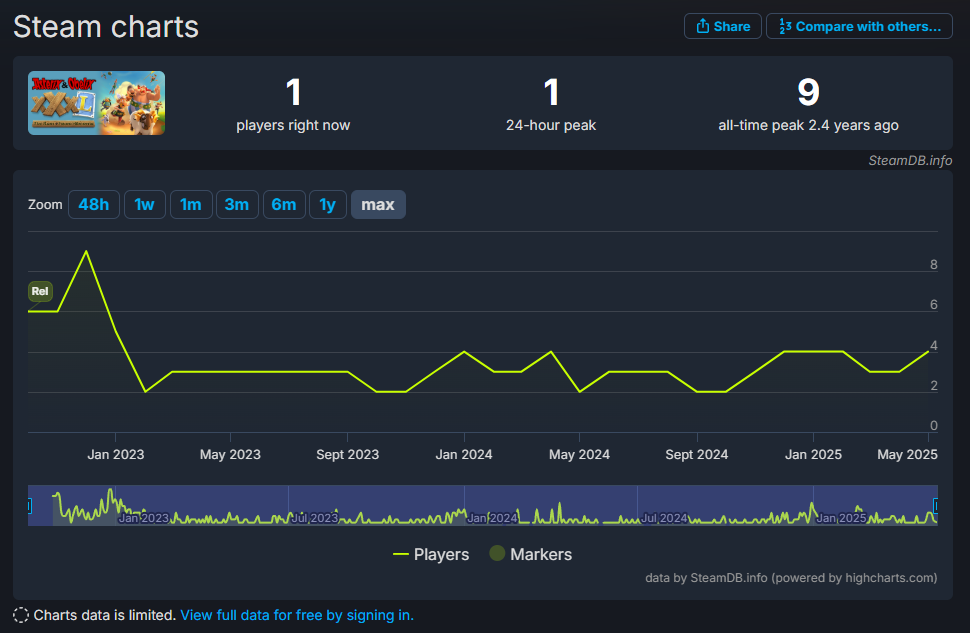Set zoom to 6m
Viewport: 970px width, 633px height.
pos(284,204)
